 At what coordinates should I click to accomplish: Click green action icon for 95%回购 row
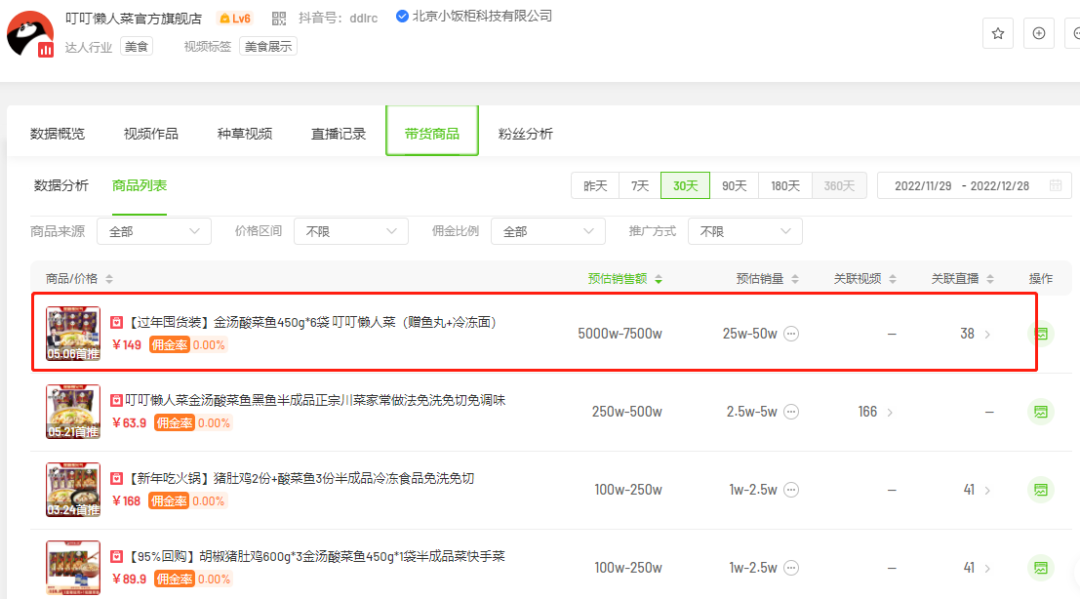tap(1041, 567)
